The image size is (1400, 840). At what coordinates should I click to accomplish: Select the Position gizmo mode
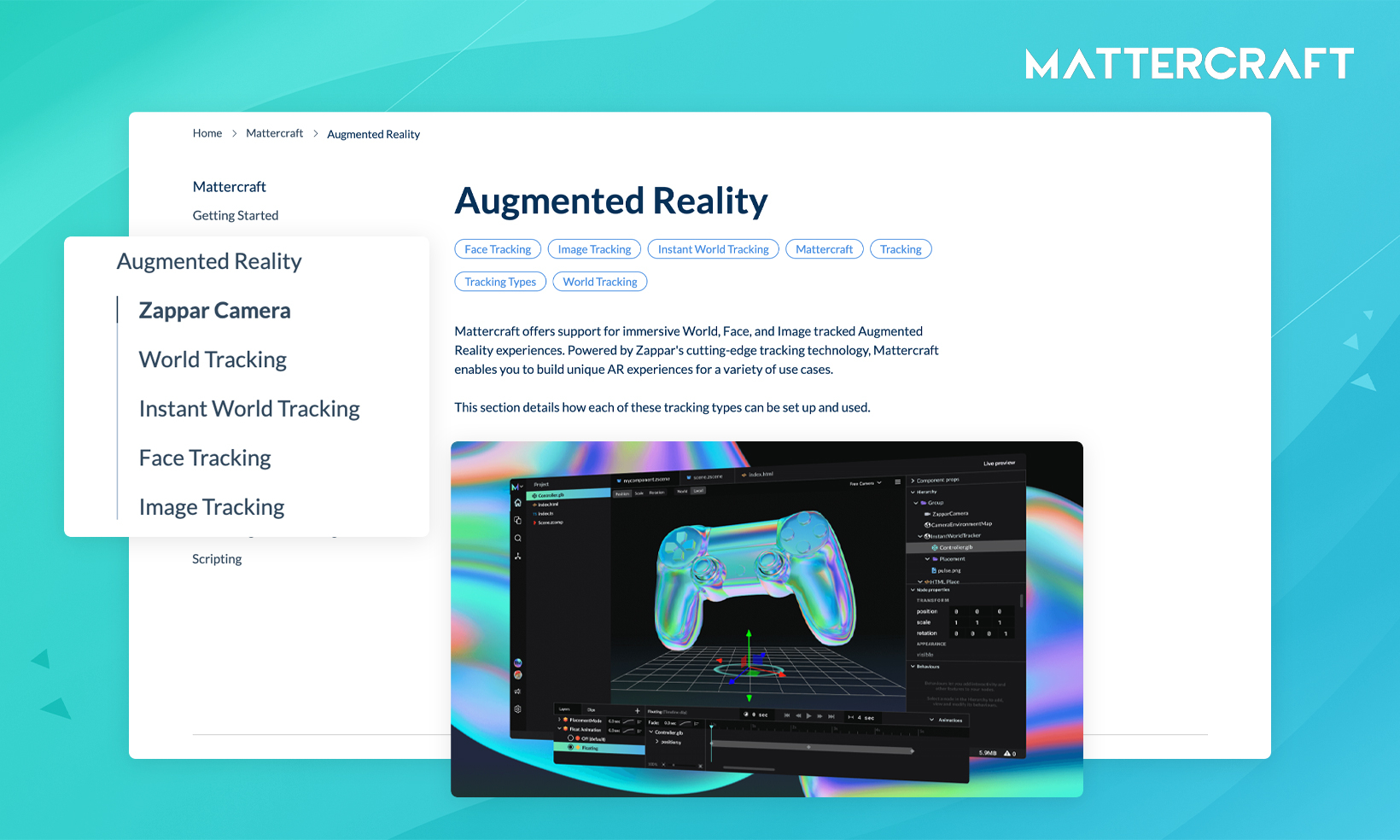pyautogui.click(x=622, y=493)
